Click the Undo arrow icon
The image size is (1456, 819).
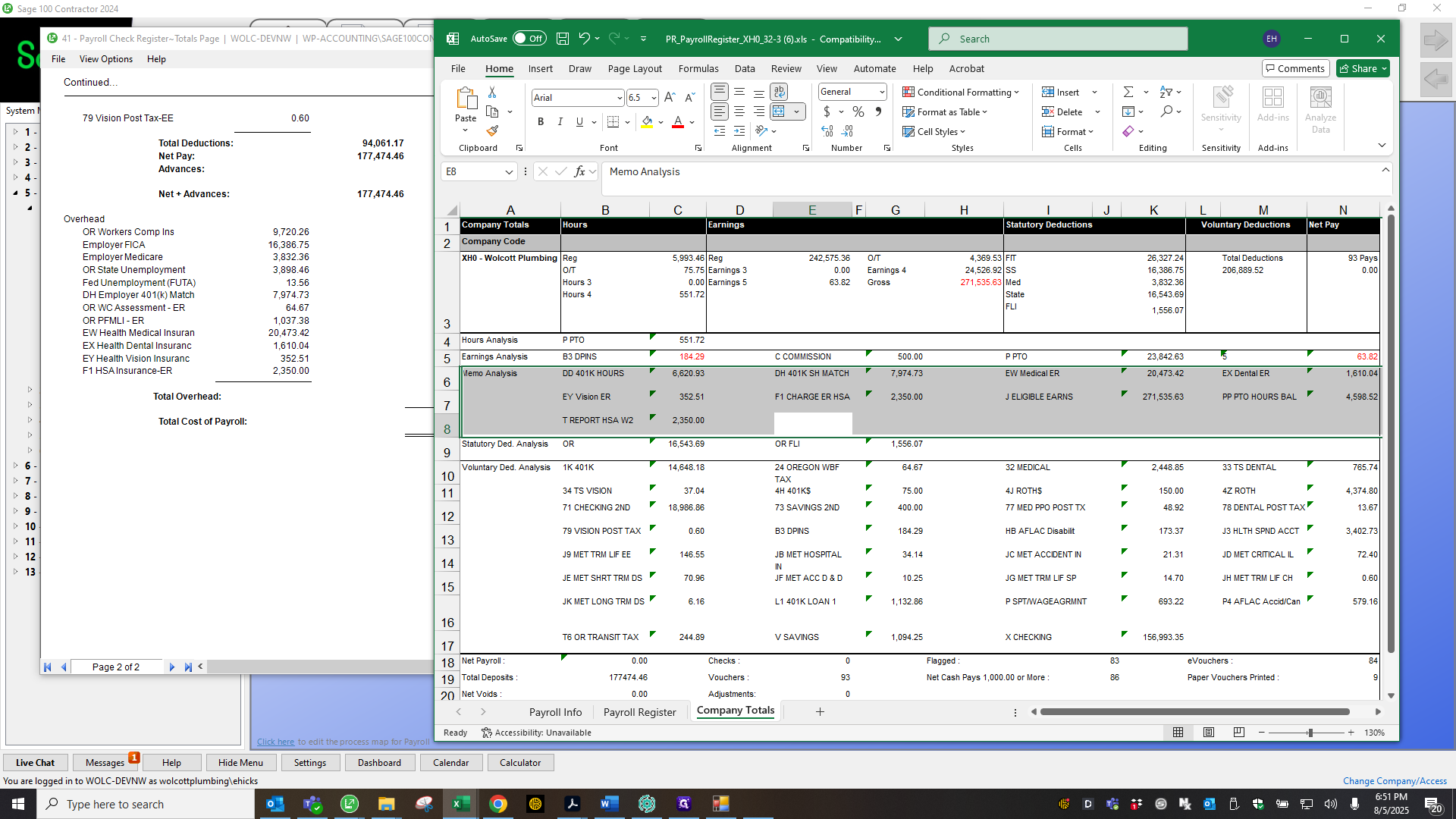coord(584,39)
